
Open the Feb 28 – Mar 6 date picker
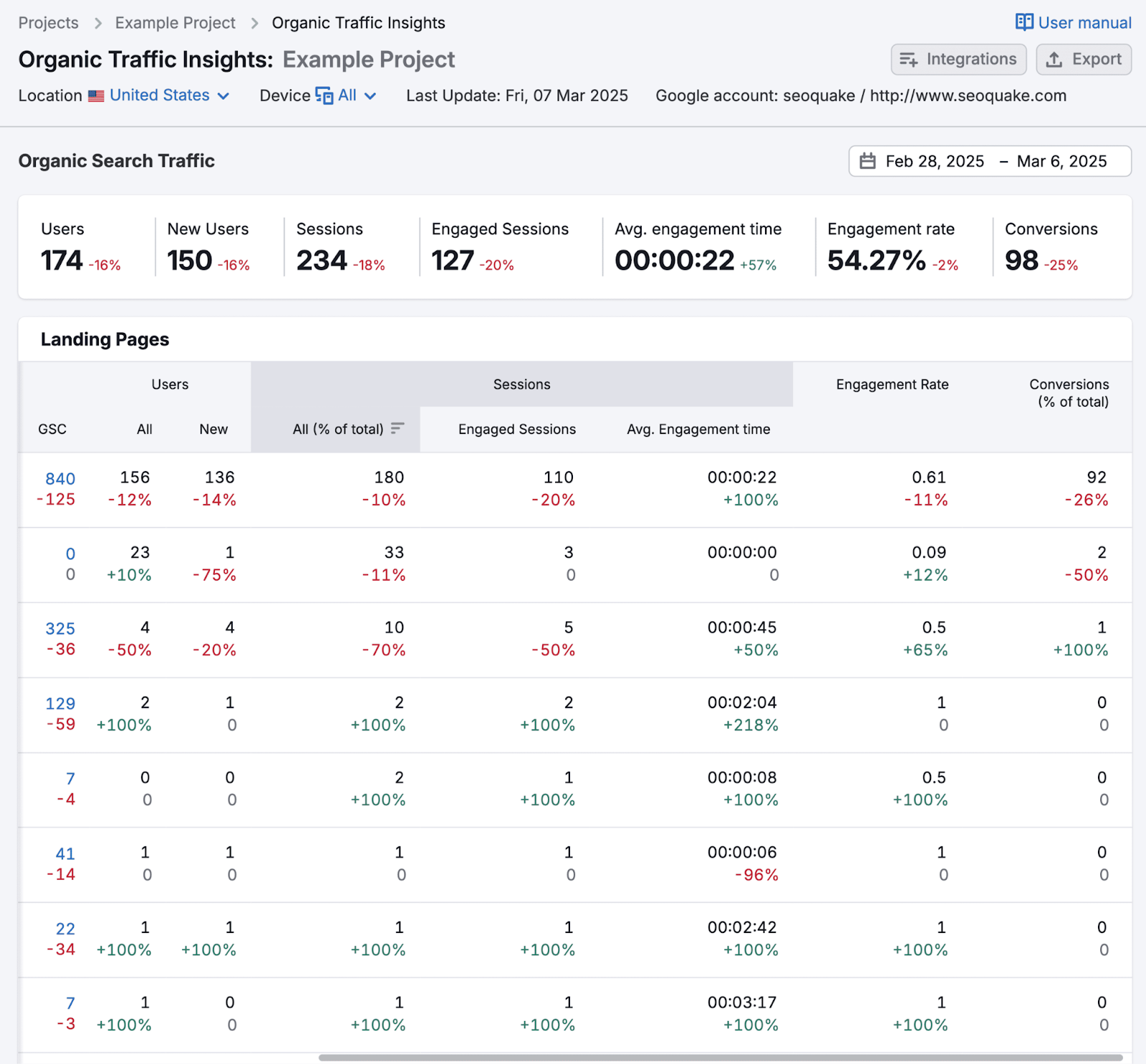[x=989, y=161]
